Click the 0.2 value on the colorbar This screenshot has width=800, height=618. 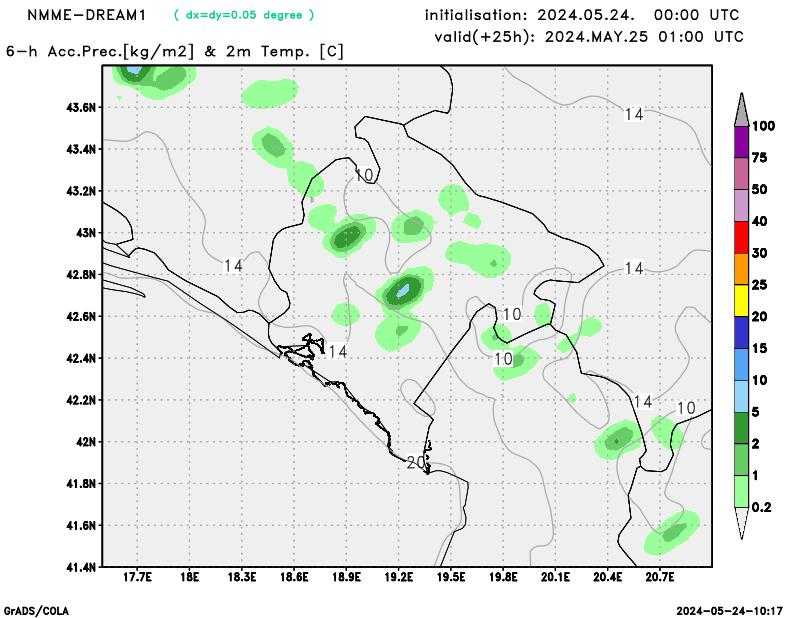tap(761, 507)
